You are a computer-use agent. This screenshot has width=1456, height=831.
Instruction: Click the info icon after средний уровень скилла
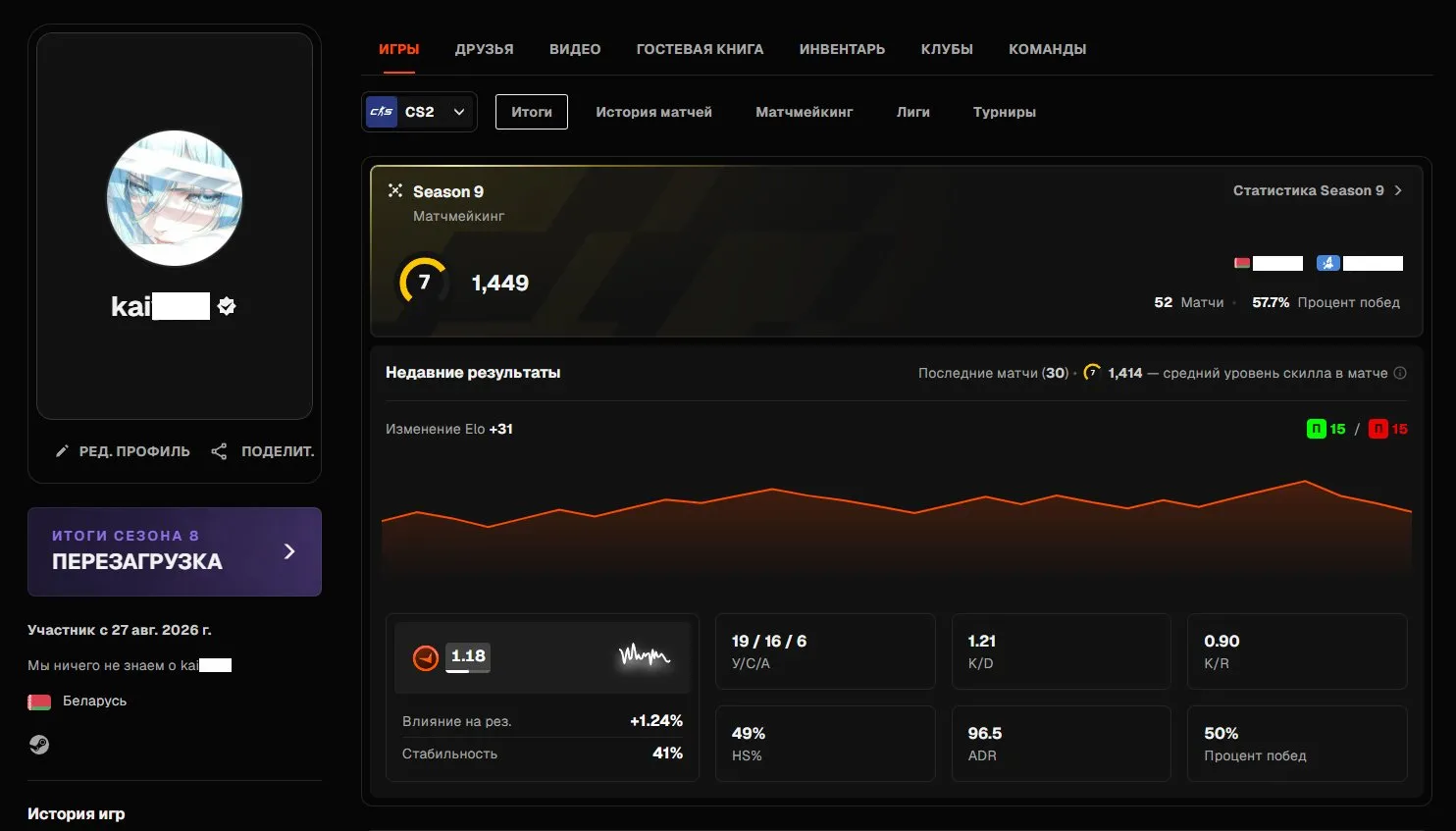pyautogui.click(x=1400, y=373)
